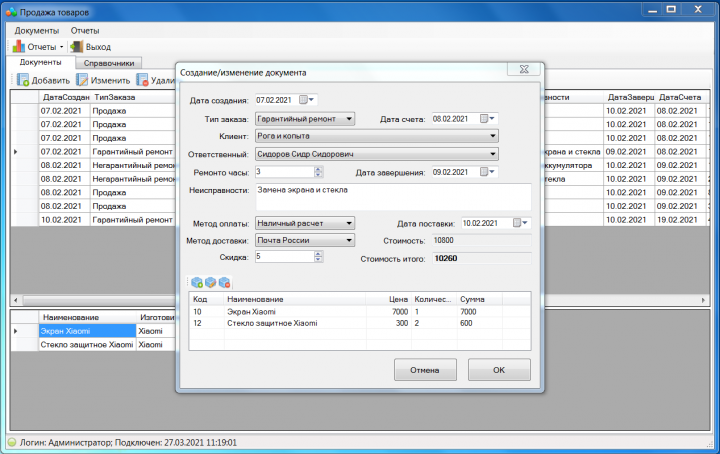Select Стекло защитное Xiaomi in lower grid
Screen dimensions: 720x454
click(87, 345)
